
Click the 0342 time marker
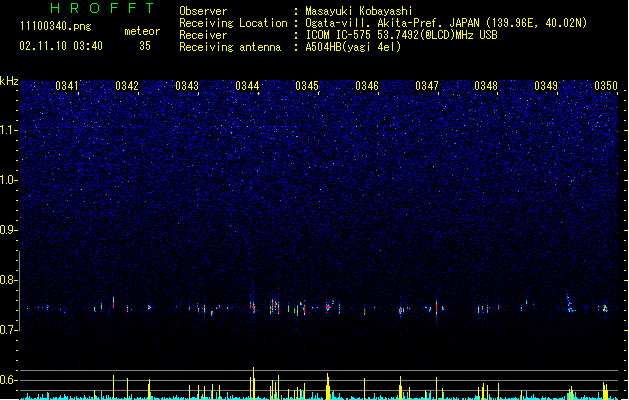127,86
